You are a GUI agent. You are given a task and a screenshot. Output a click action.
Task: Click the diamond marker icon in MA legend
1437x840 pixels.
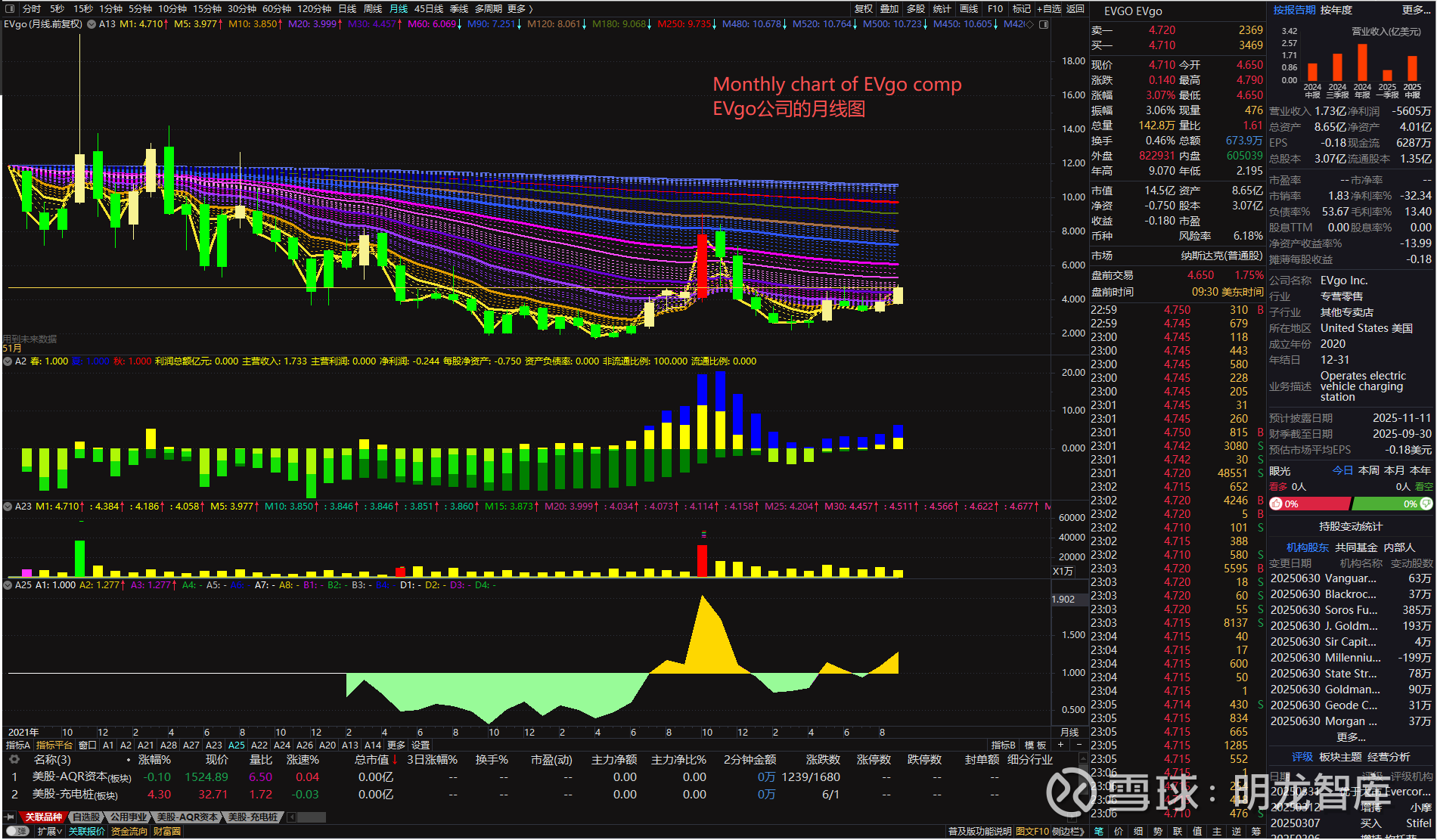tap(1029, 24)
